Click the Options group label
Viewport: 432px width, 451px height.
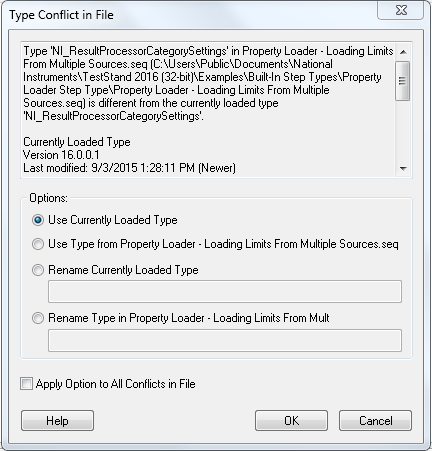click(49, 198)
